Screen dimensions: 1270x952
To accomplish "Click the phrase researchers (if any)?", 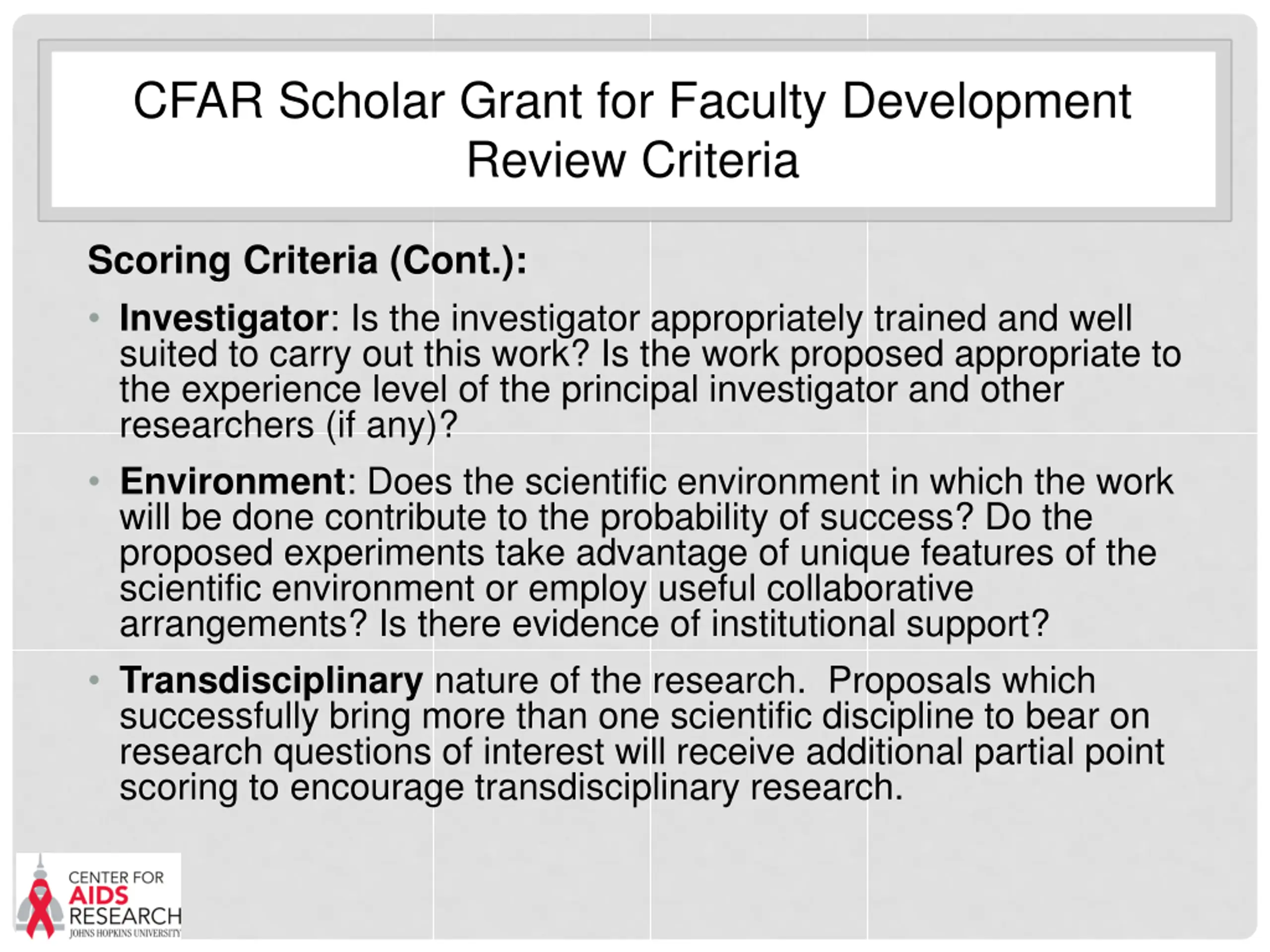I will [288, 425].
